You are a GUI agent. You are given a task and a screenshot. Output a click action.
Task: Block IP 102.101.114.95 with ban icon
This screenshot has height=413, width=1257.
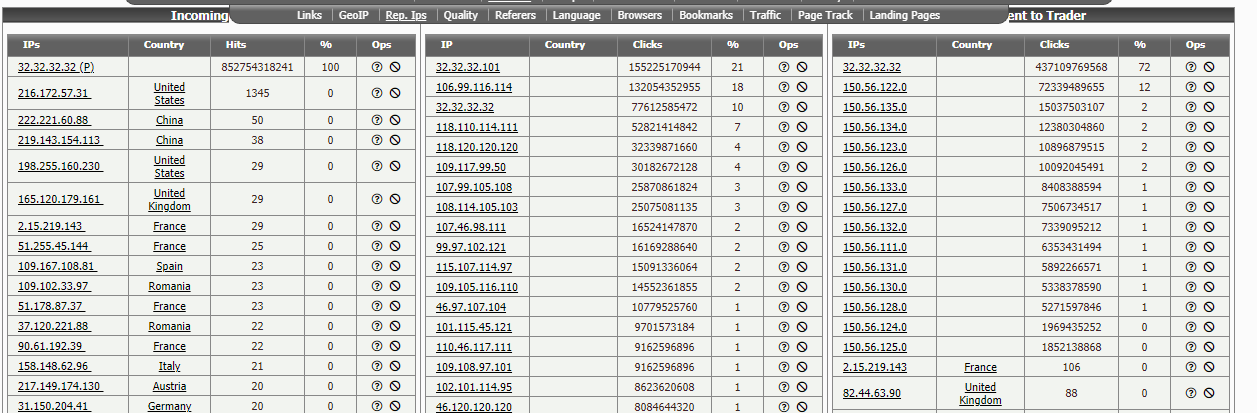point(802,387)
